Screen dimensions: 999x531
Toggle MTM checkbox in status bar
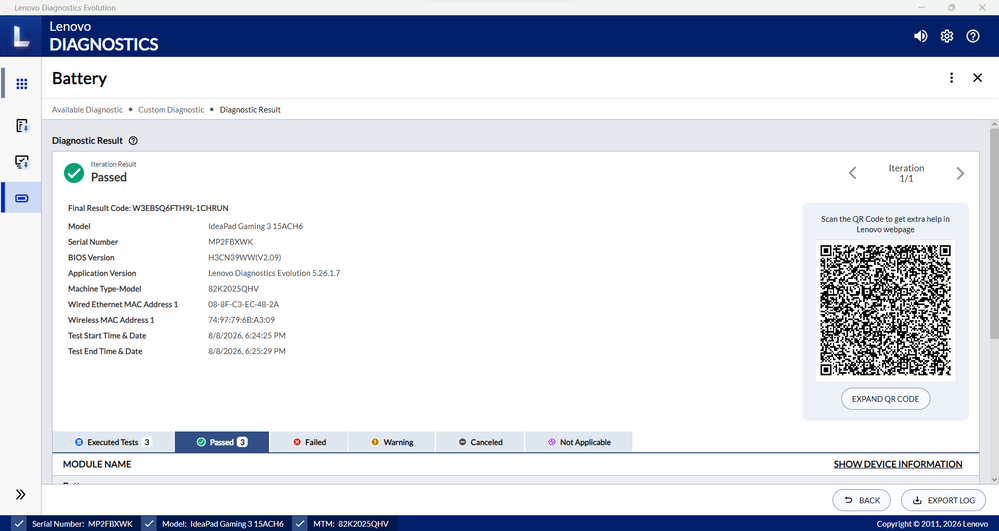(x=301, y=523)
